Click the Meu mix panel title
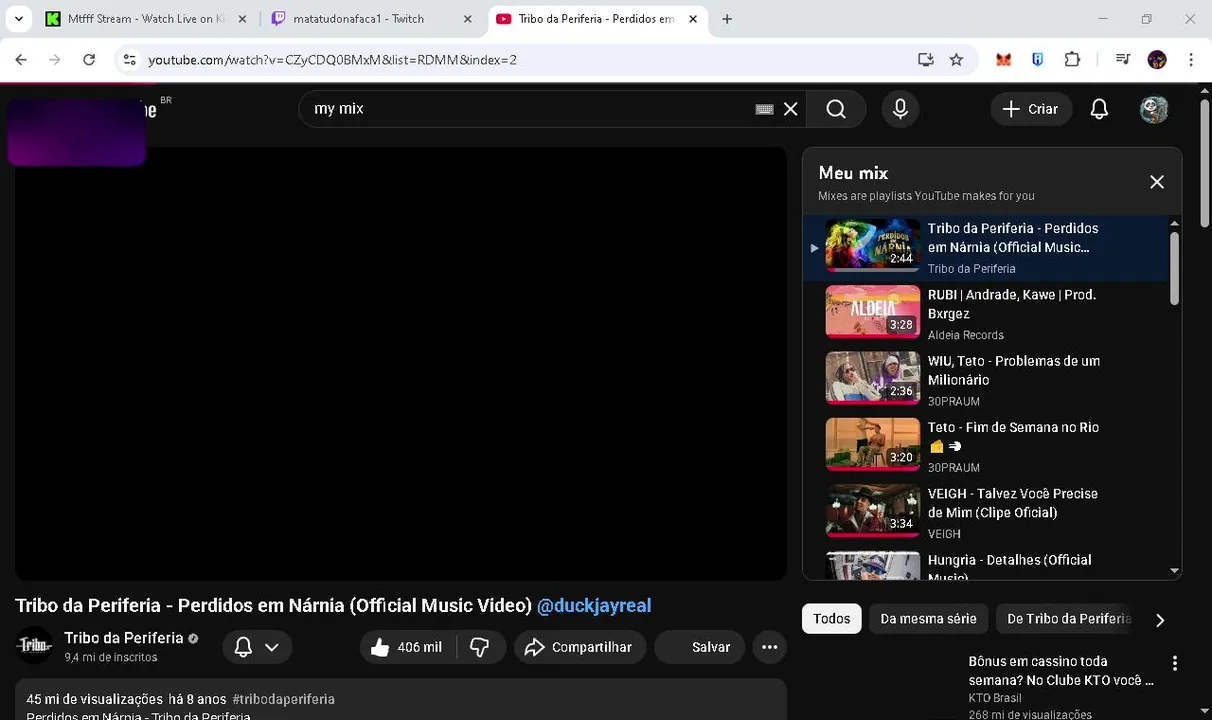The width and height of the screenshot is (1212, 720). 853,173
